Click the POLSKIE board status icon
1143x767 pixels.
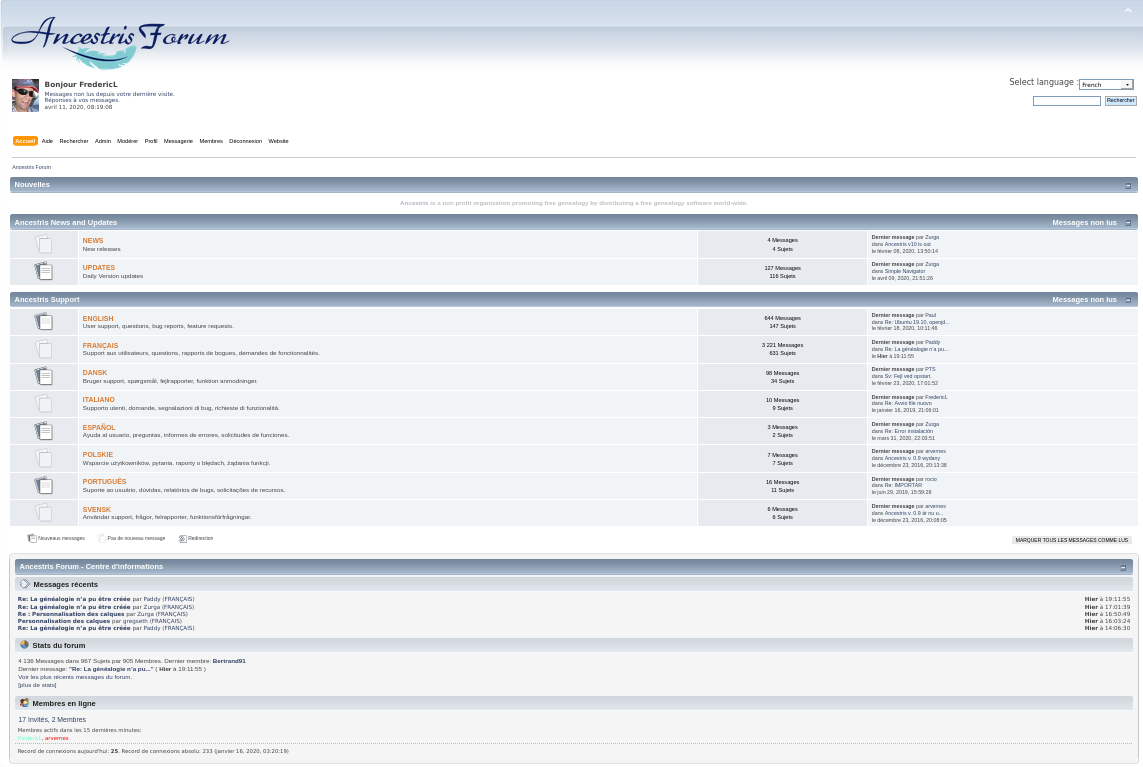44,458
